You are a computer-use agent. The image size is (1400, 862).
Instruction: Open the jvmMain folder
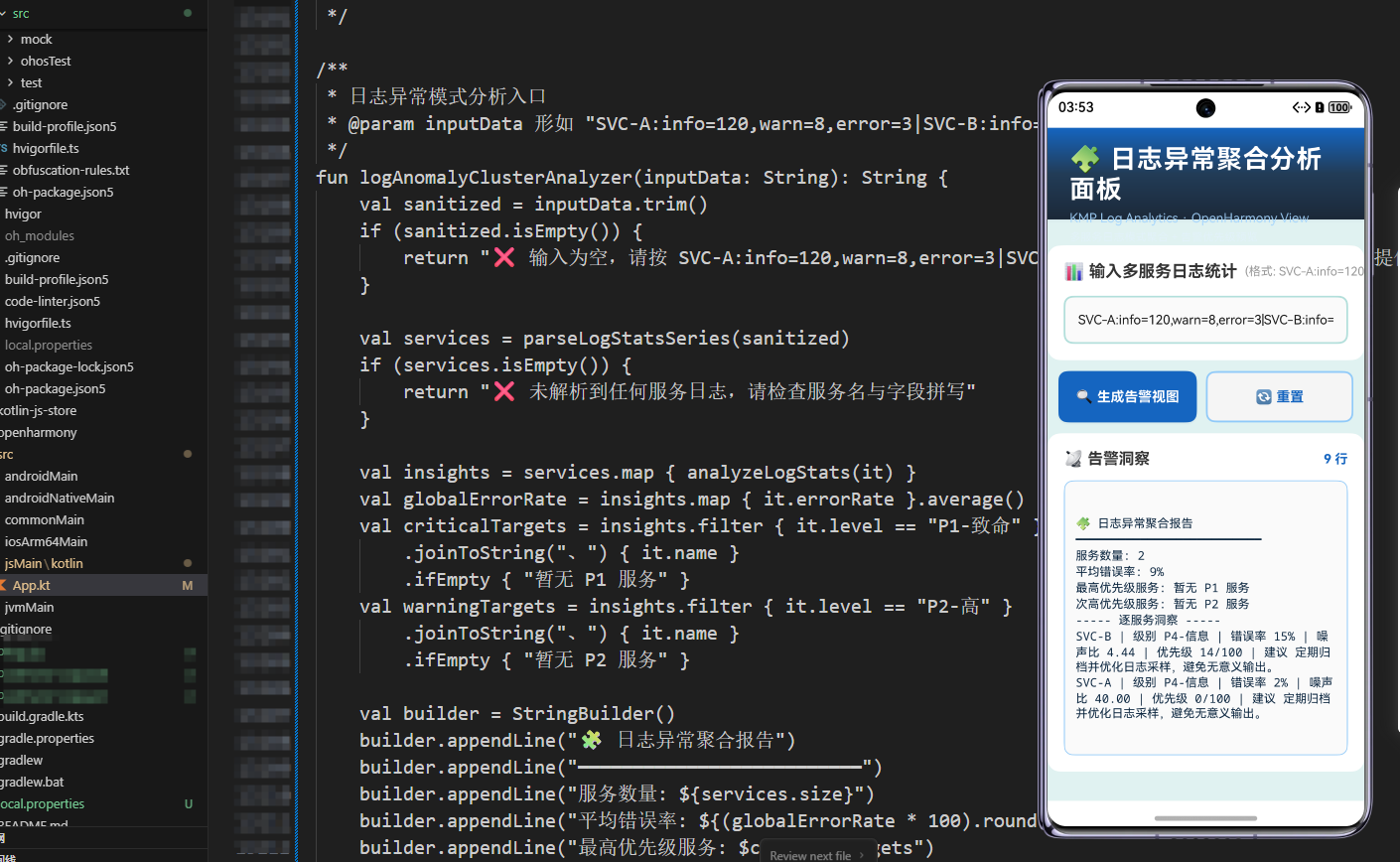[x=29, y=607]
